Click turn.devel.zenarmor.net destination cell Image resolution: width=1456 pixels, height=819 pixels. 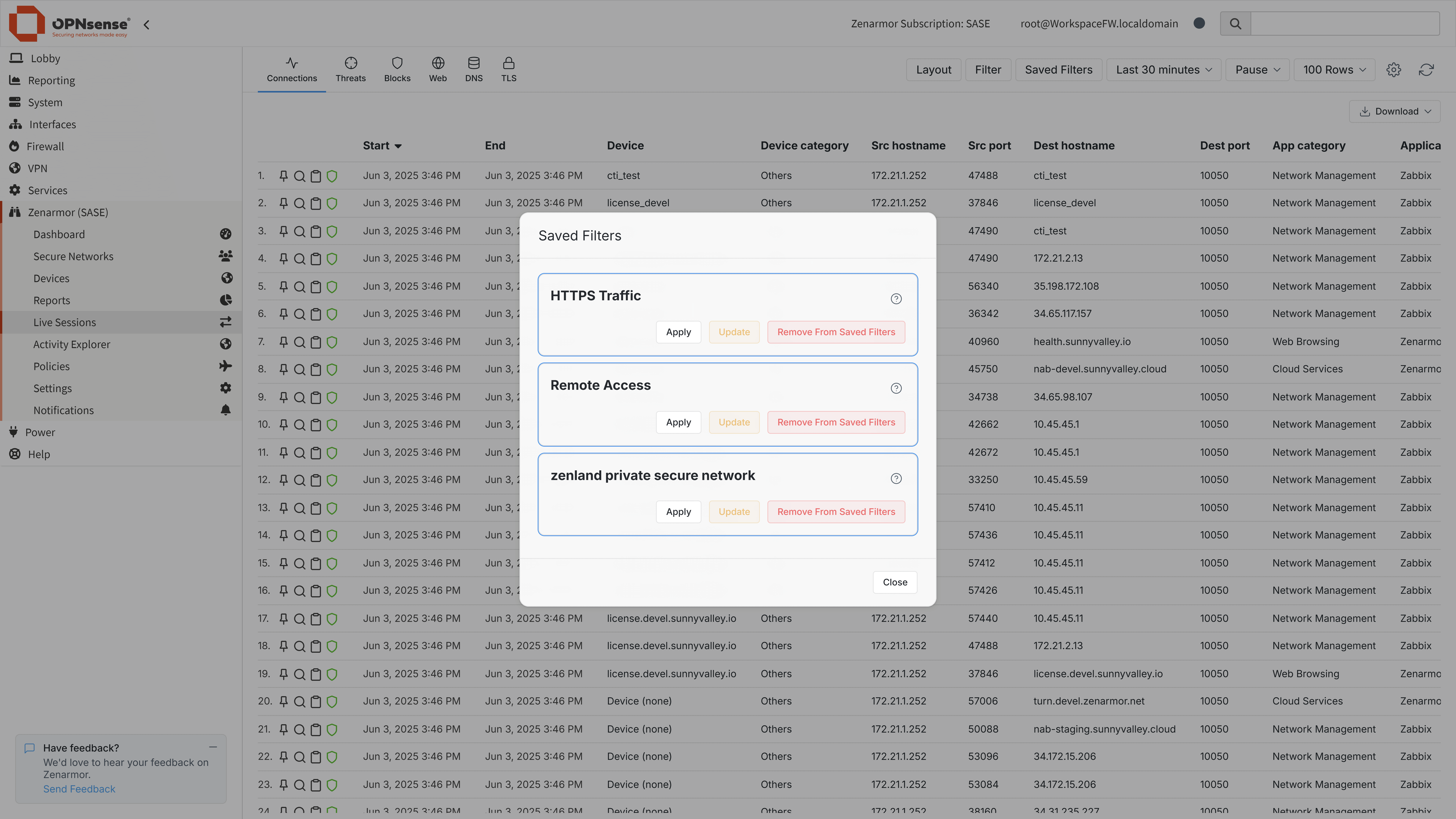pos(1089,701)
